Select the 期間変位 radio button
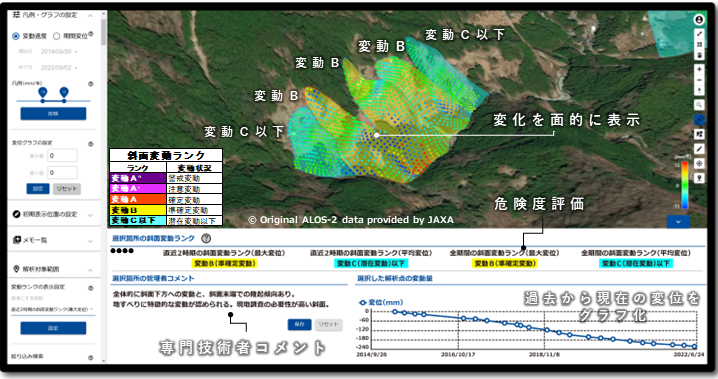718x379 pixels. pyautogui.click(x=57, y=36)
